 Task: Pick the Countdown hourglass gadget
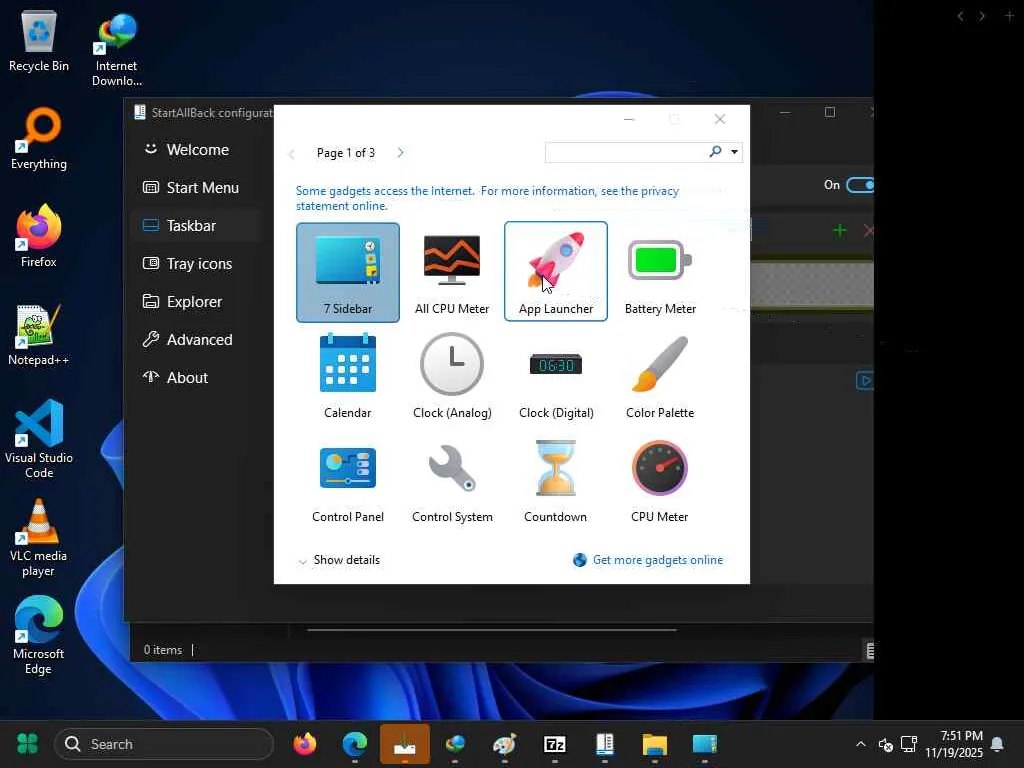(x=556, y=480)
